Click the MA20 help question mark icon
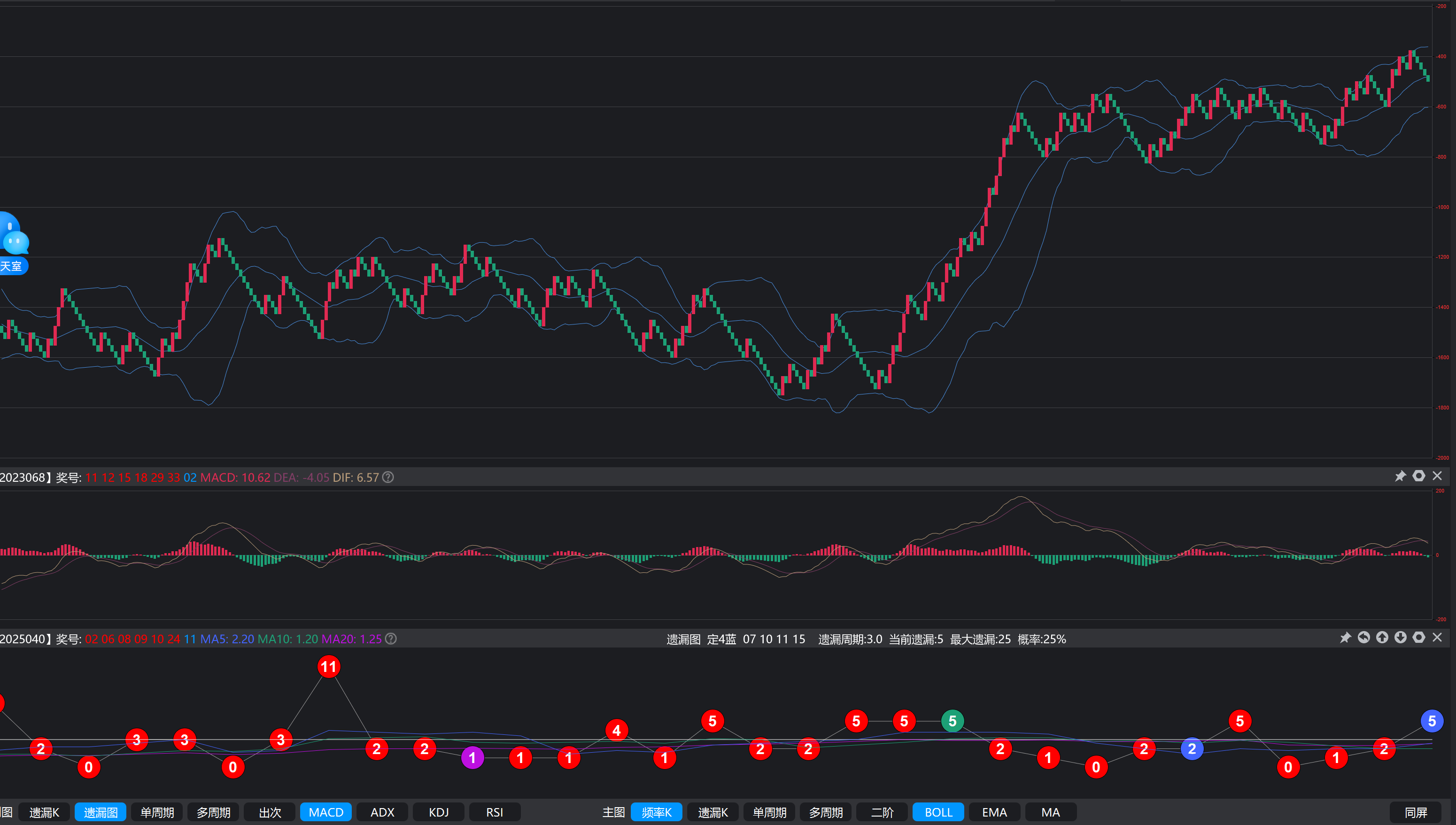 (x=391, y=639)
